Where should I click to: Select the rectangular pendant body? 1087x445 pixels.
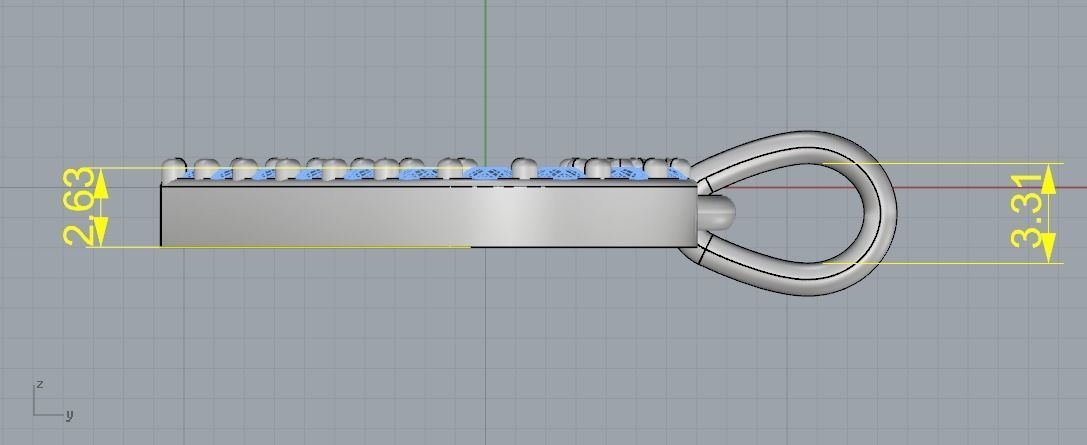(x=428, y=216)
